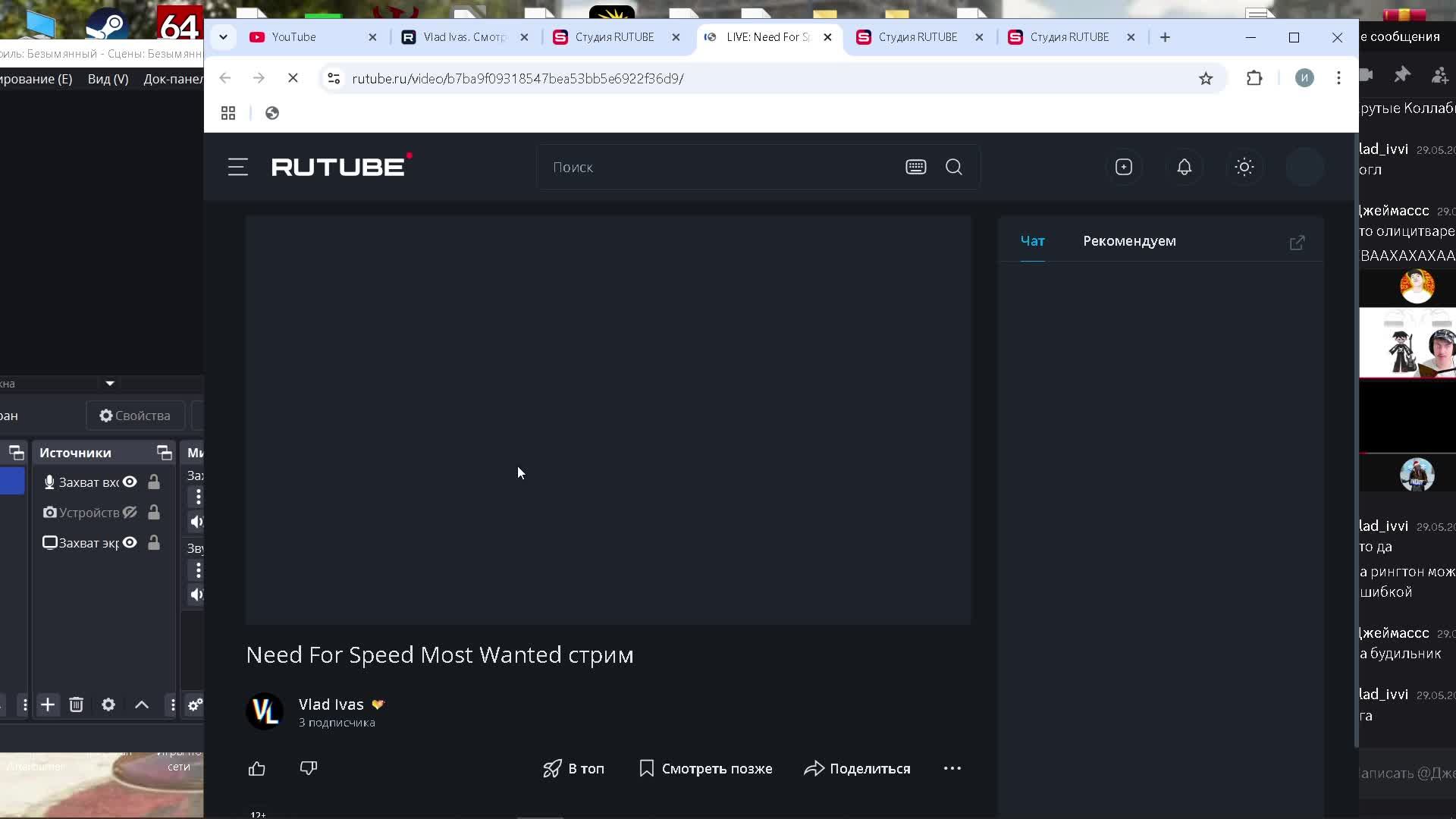Open the OBS 'Вид (V)' menu
This screenshot has width=1456, height=819.
coord(108,79)
